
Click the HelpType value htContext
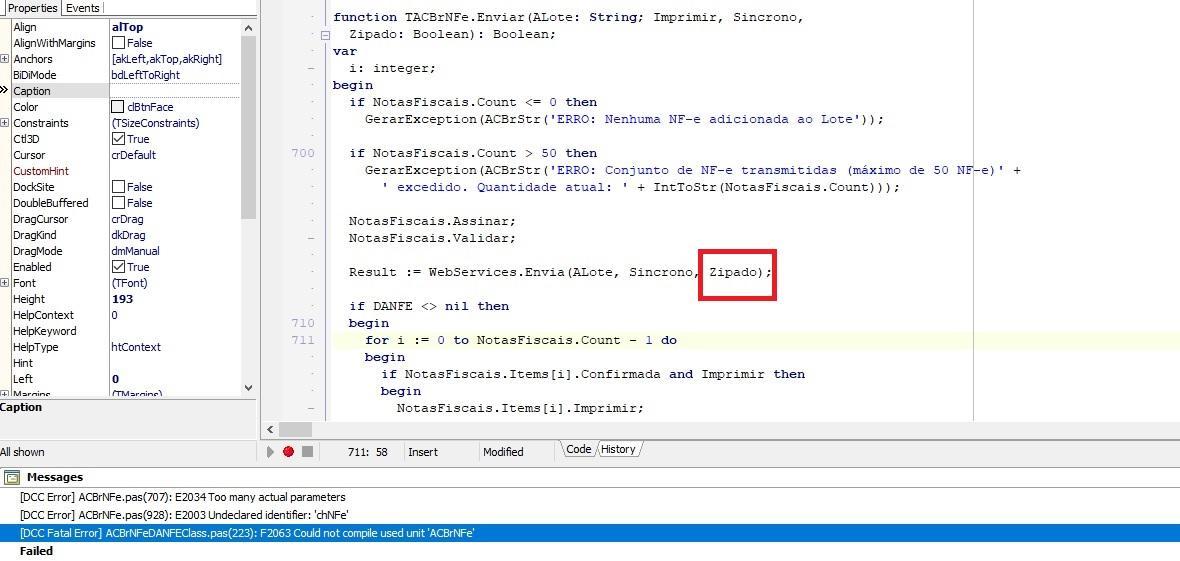tap(136, 347)
